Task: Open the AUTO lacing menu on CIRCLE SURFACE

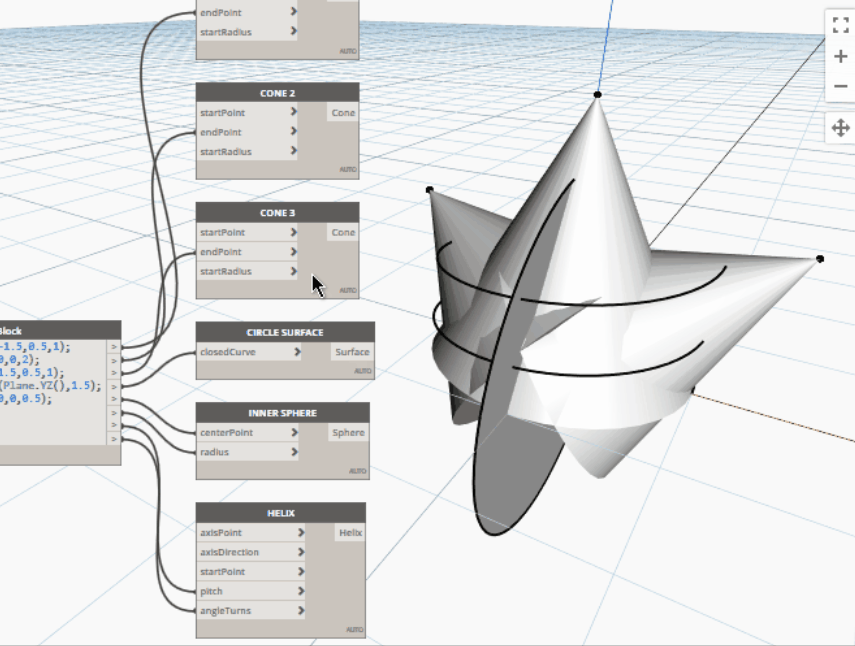Action: coord(363,371)
